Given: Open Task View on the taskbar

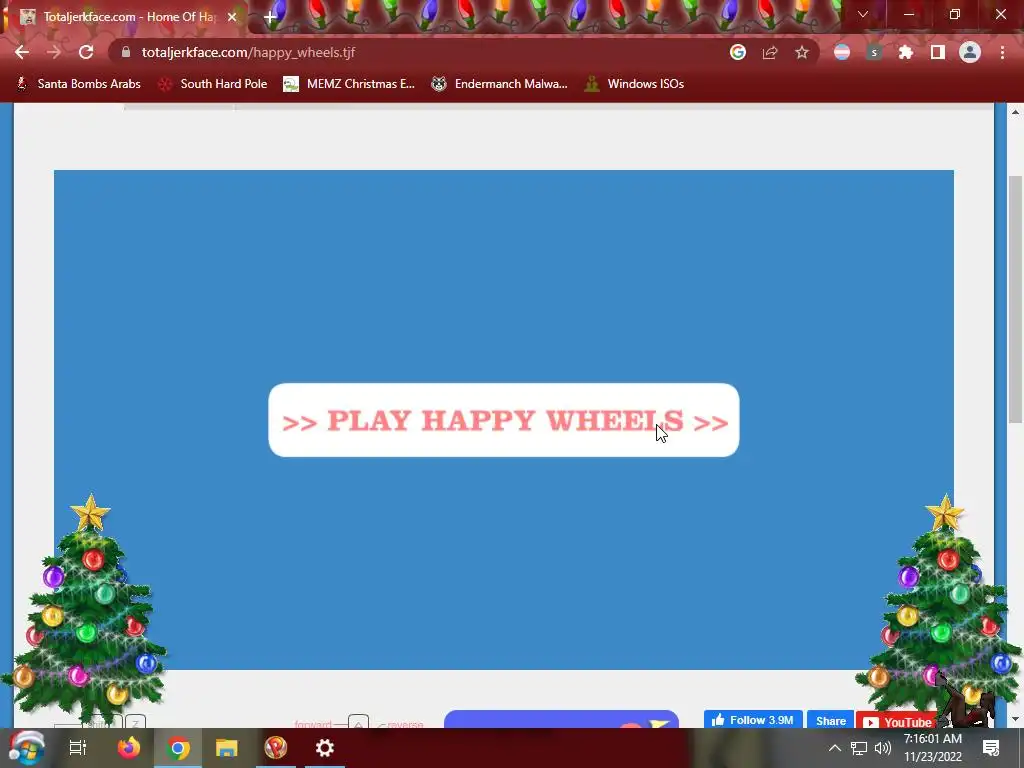Looking at the screenshot, I should pos(78,748).
